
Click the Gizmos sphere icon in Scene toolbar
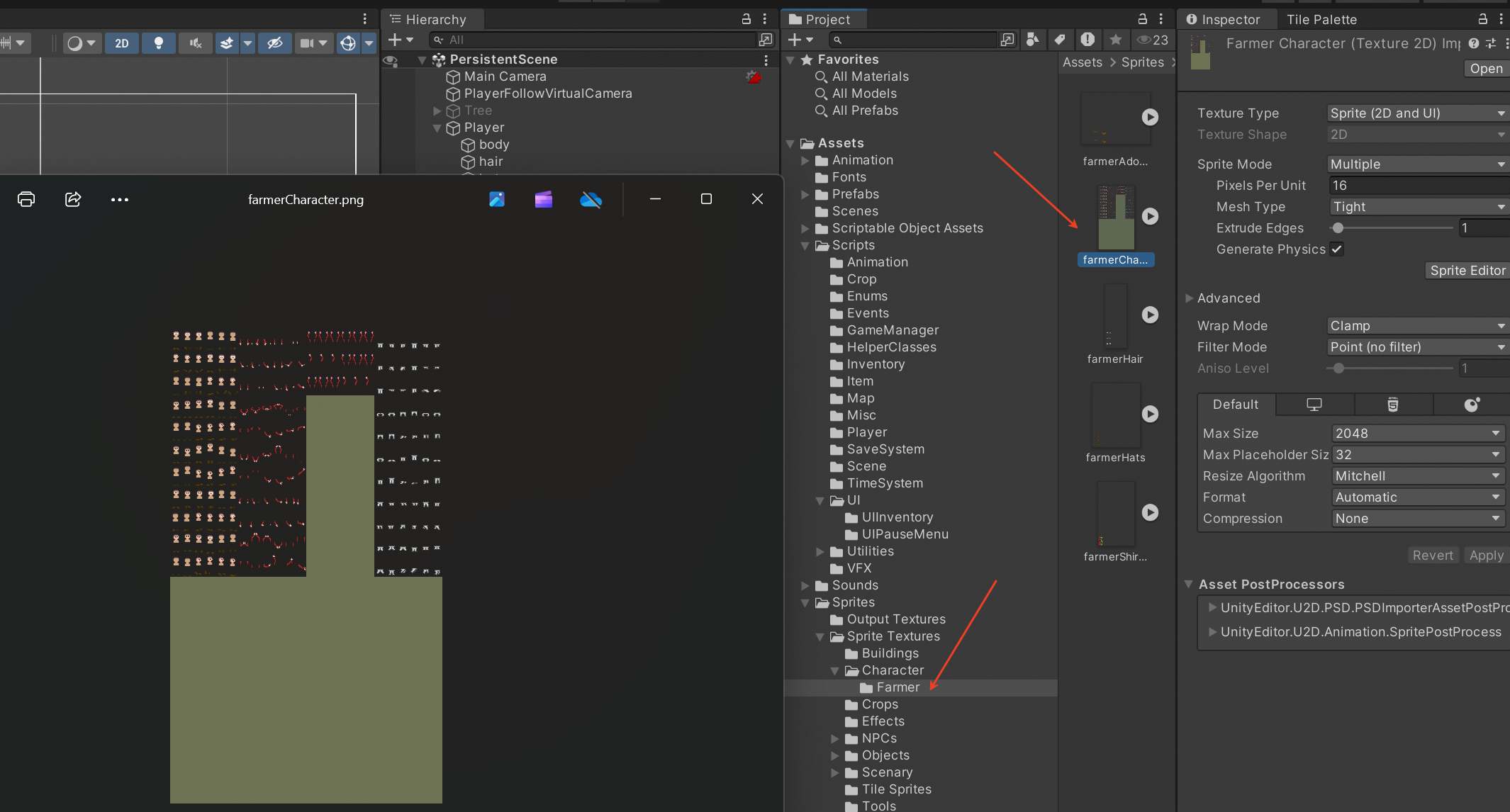348,43
